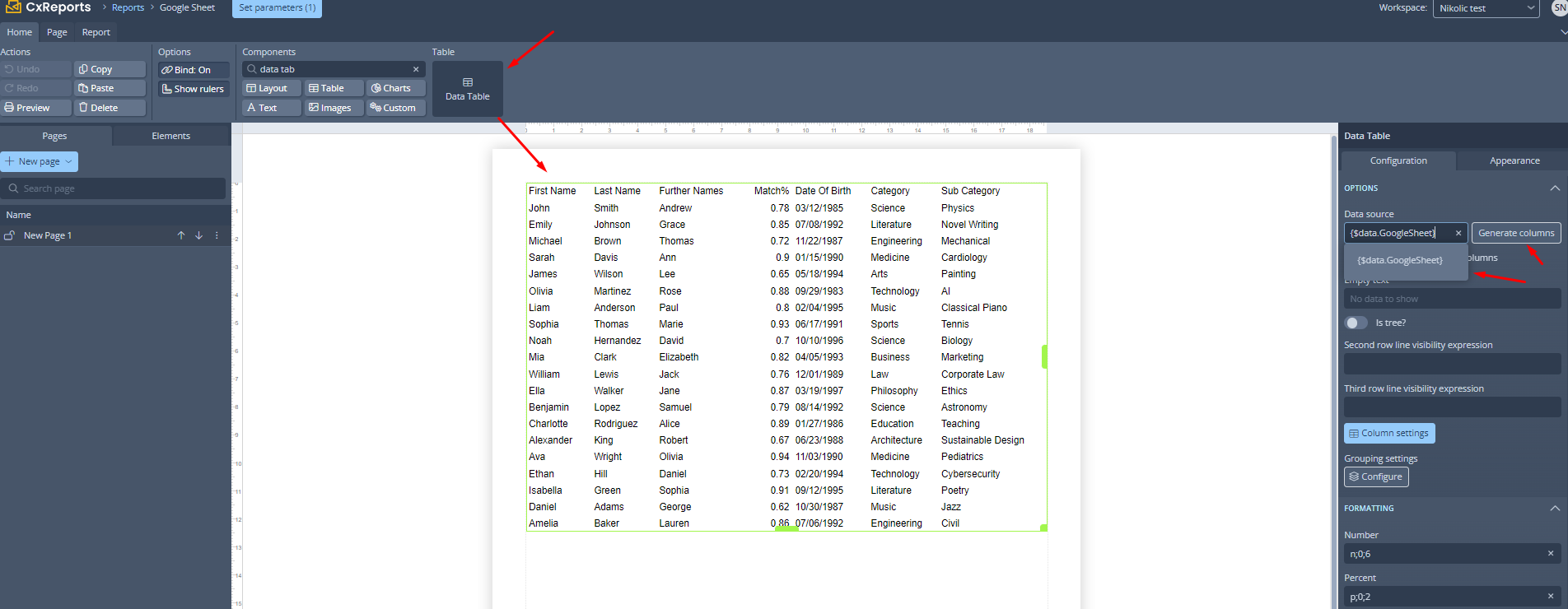Click the Search page input field
The height and width of the screenshot is (609, 1568).
click(113, 188)
